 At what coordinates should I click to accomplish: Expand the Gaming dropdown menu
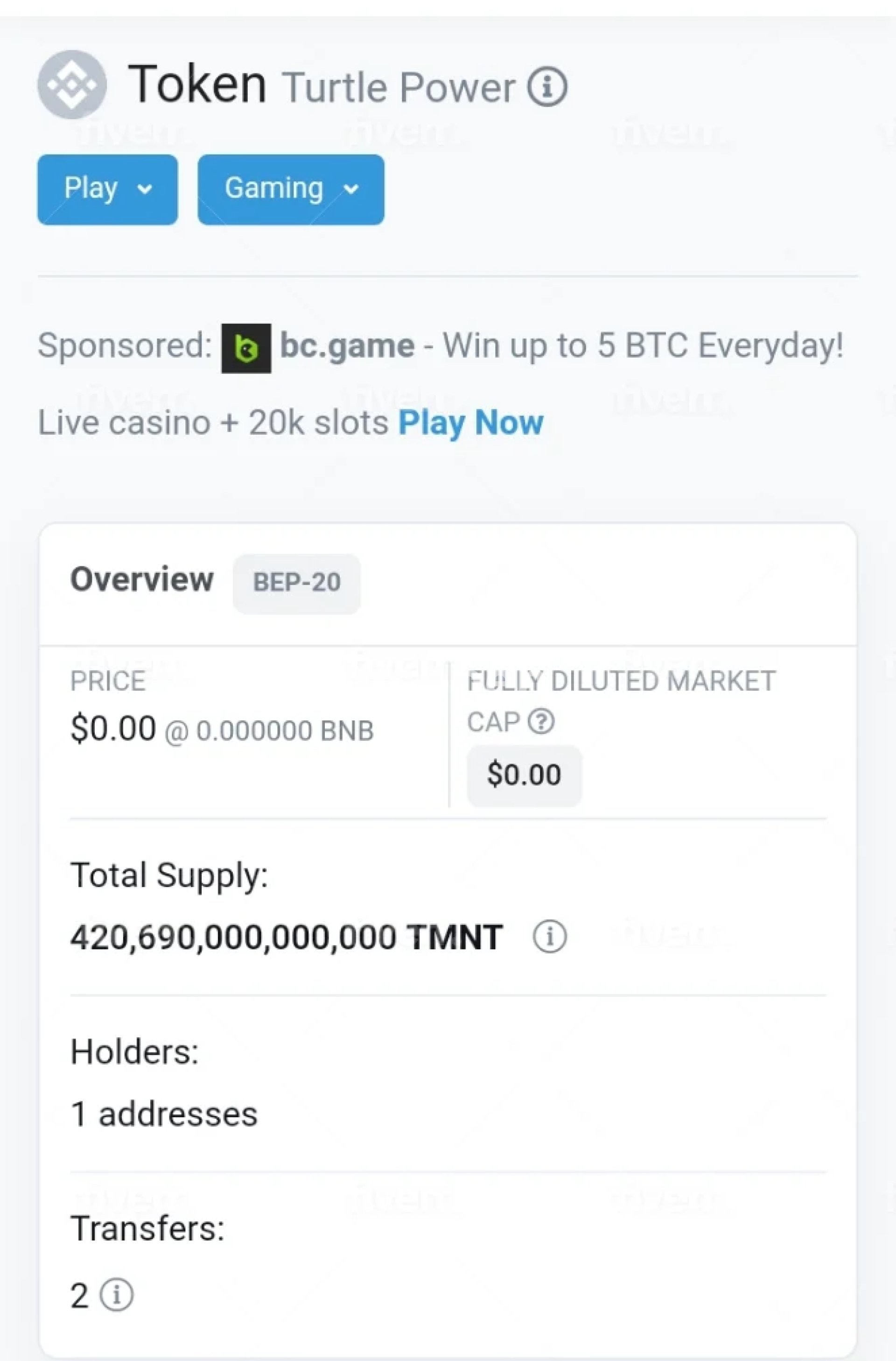pyautogui.click(x=290, y=189)
